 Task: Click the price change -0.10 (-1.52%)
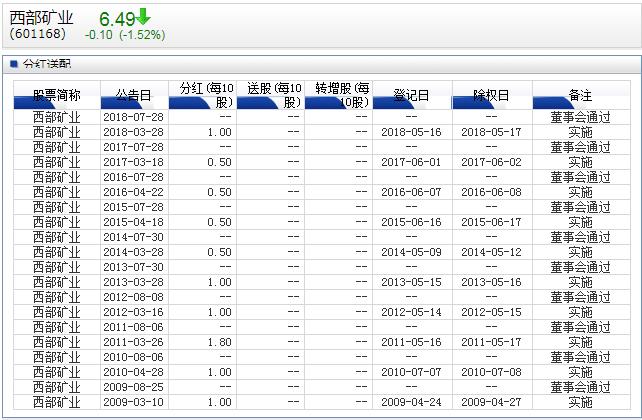125,35
